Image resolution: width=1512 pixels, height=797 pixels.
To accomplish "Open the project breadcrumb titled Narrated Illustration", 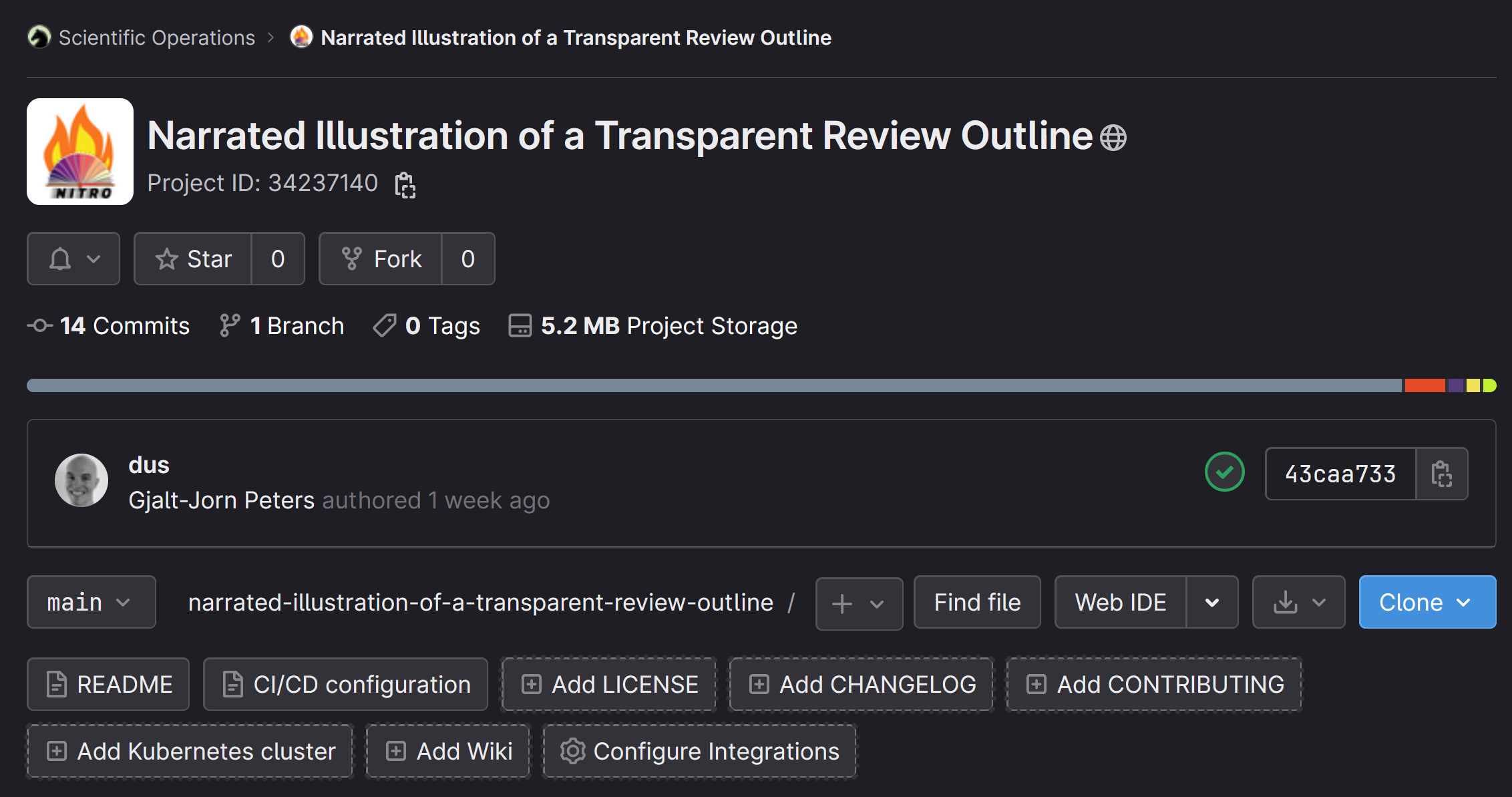I will [x=576, y=37].
